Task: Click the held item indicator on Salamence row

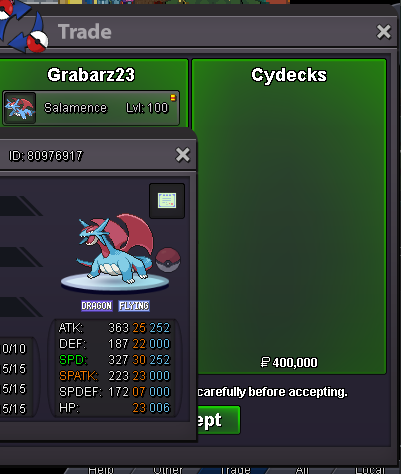Action: [173, 97]
